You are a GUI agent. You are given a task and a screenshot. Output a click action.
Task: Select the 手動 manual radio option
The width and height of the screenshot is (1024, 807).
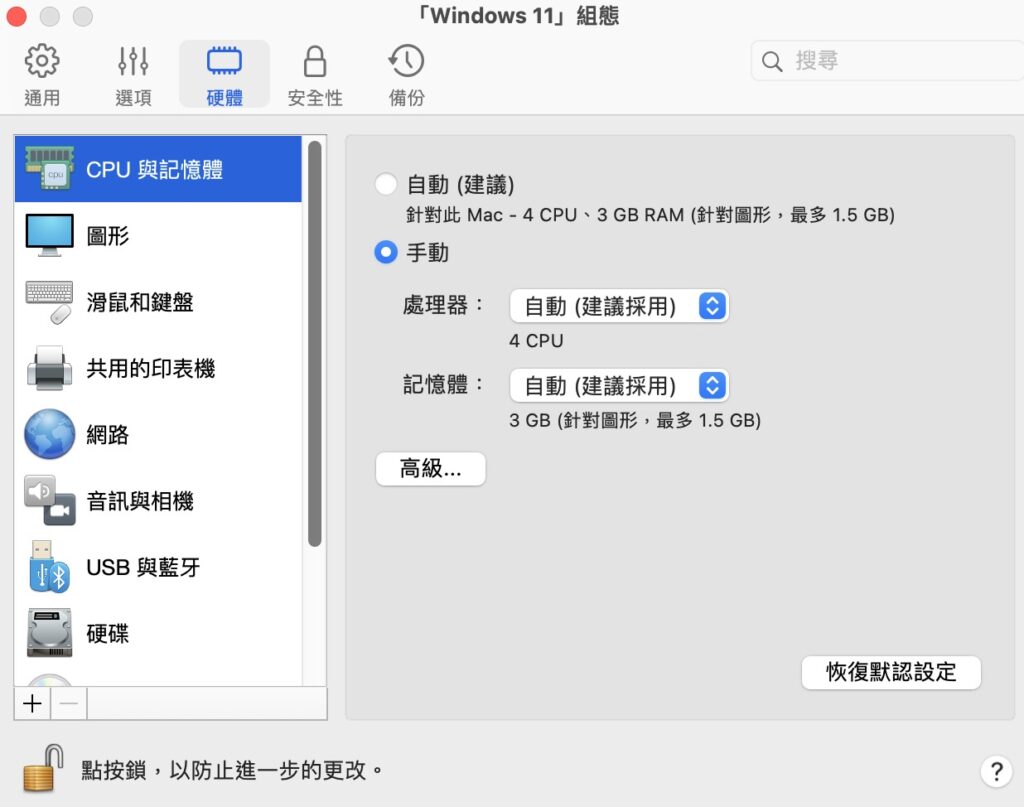[385, 252]
